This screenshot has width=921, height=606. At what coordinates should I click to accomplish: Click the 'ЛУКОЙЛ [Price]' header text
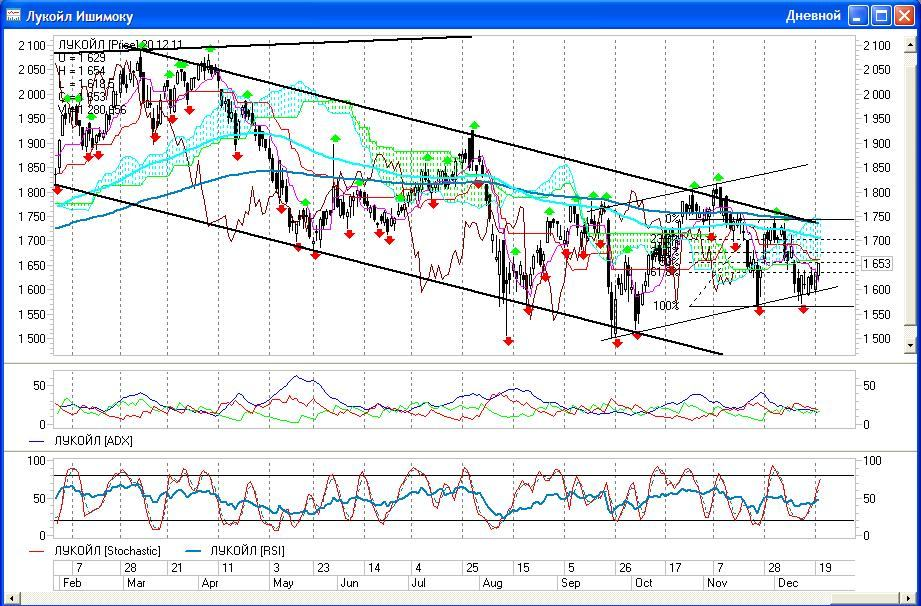pyautogui.click(x=99, y=45)
